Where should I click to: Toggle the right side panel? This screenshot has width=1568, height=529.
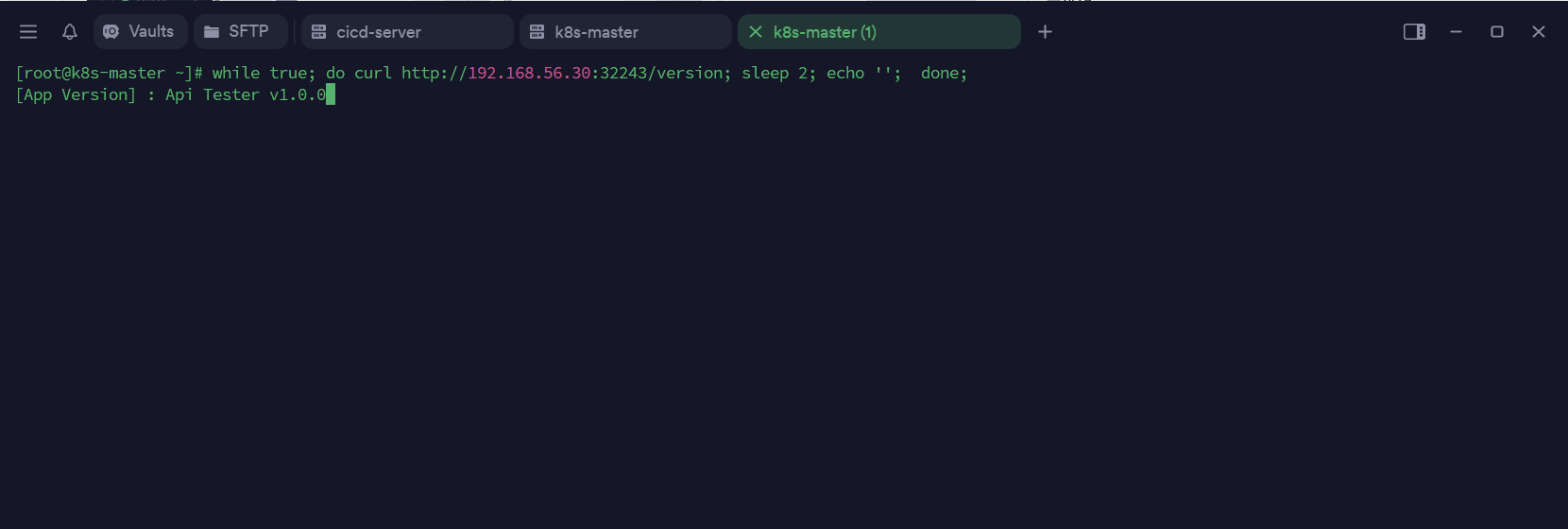click(x=1414, y=32)
